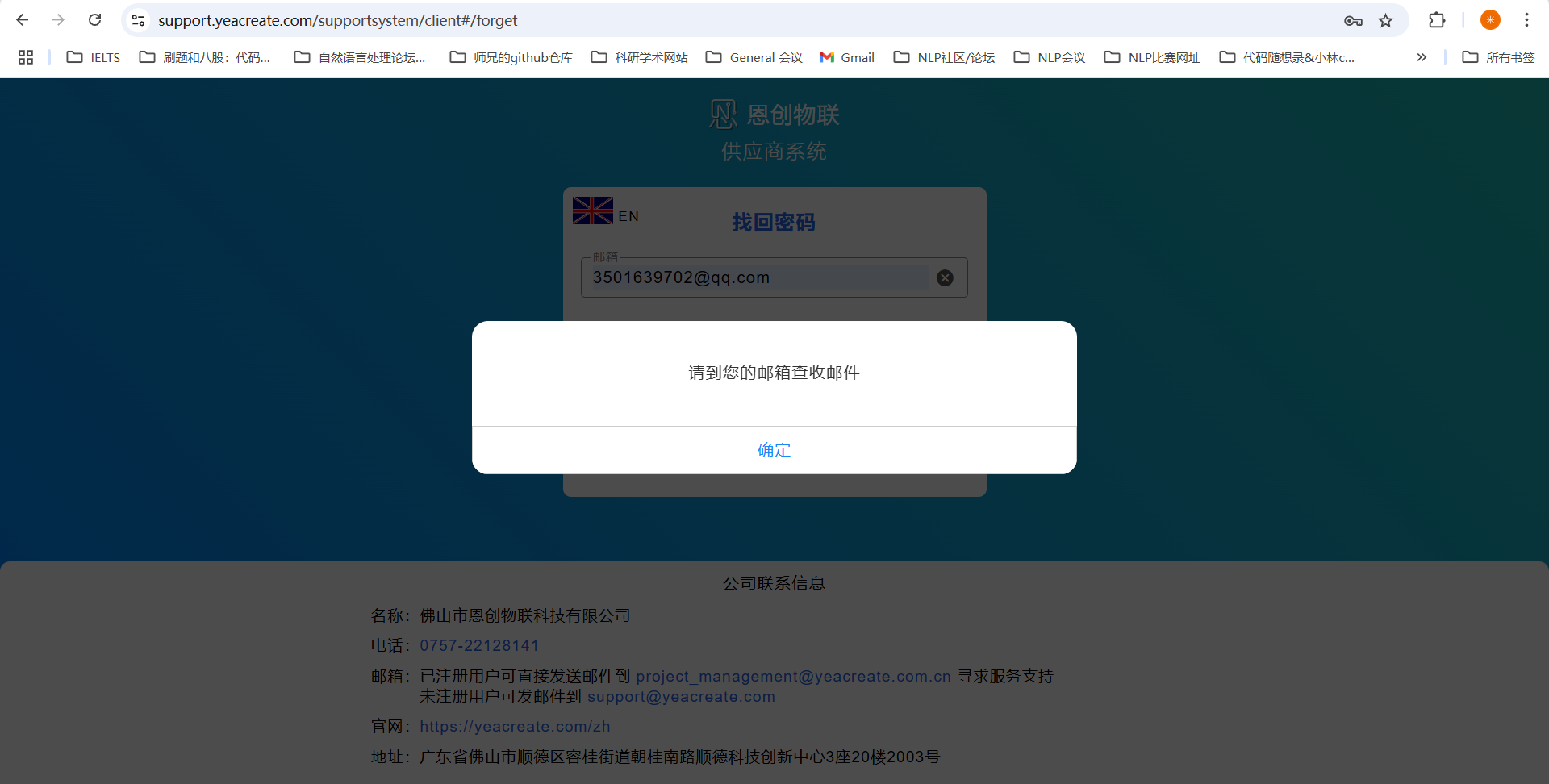Image resolution: width=1549 pixels, height=784 pixels.
Task: Open the 所有书签 folder
Action: click(x=1498, y=57)
